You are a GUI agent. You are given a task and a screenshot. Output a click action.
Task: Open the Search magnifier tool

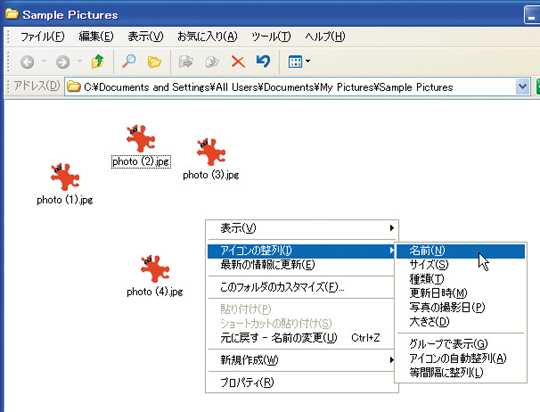point(129,61)
